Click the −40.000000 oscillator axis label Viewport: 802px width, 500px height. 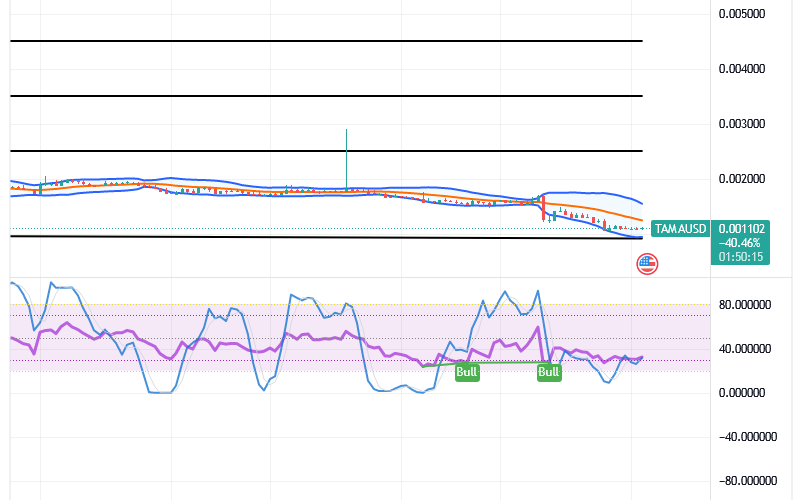[747, 437]
